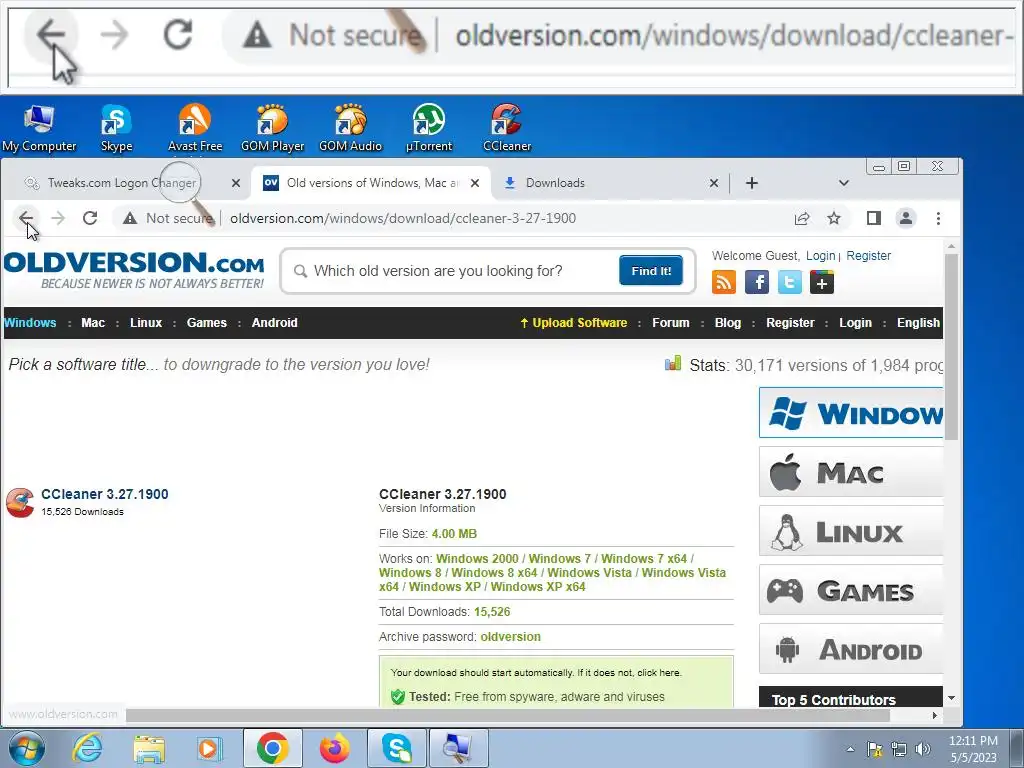Share this page via share icon

tap(802, 218)
